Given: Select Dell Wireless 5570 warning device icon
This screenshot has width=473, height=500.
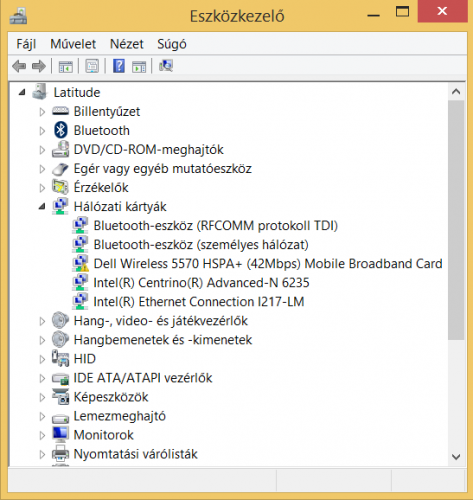Looking at the screenshot, I should point(80,263).
